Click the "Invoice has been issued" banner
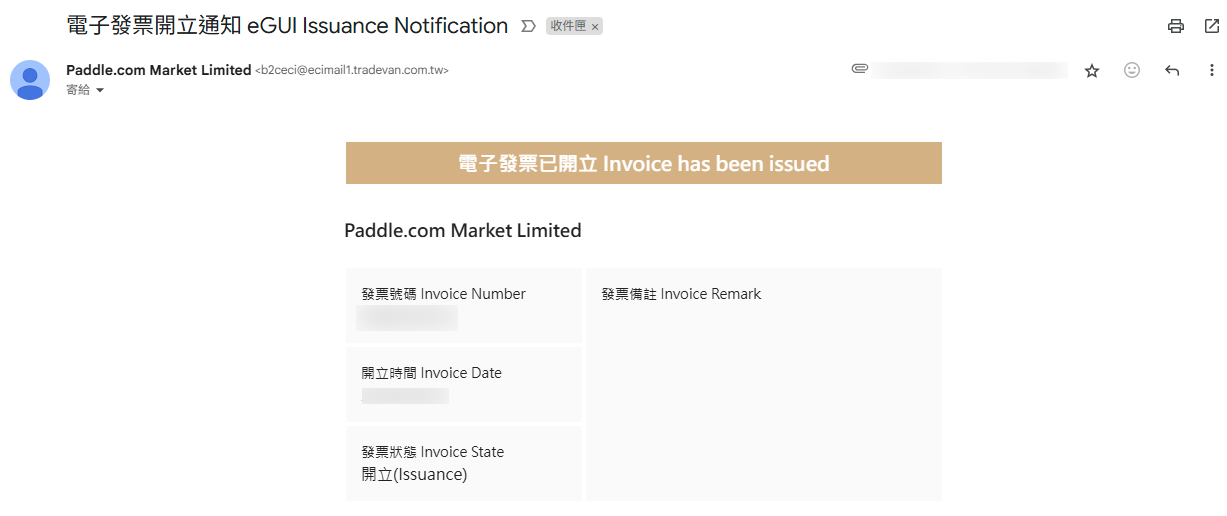1227x516 pixels. pyautogui.click(x=643, y=163)
